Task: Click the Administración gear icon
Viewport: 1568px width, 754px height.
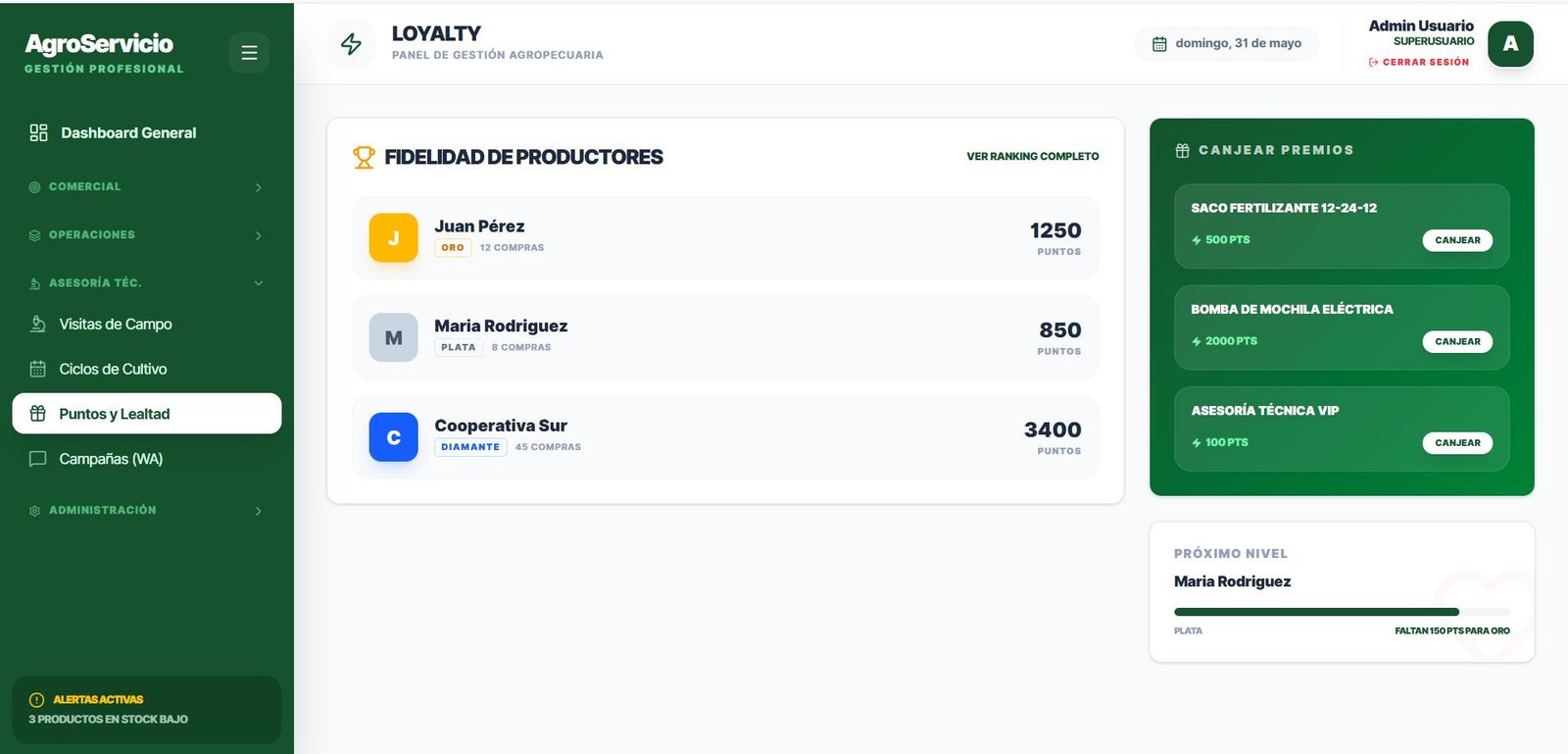Action: pyautogui.click(x=35, y=511)
